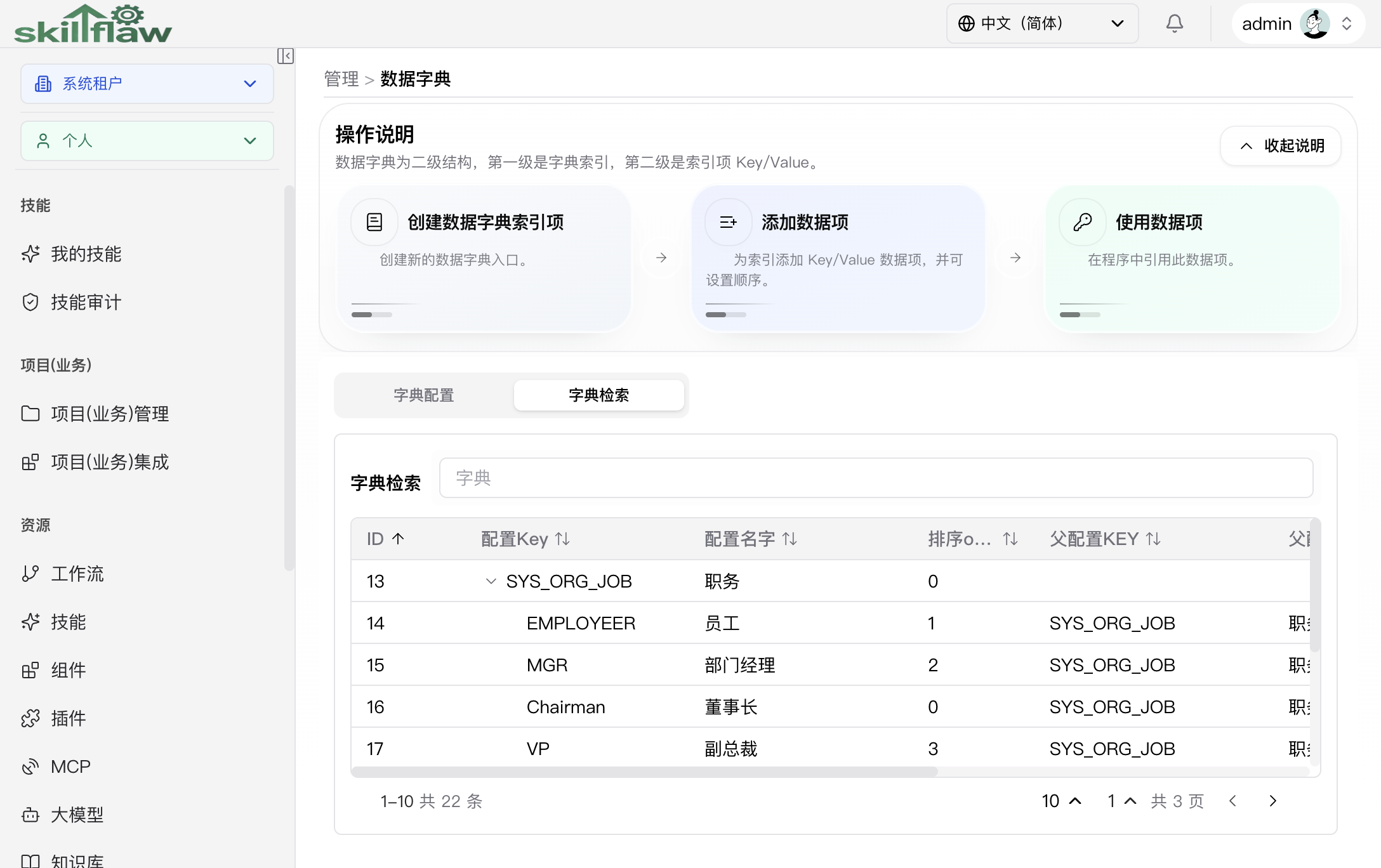The image size is (1381, 868).
Task: Open the page number 1 dropdown
Action: pos(1122,801)
